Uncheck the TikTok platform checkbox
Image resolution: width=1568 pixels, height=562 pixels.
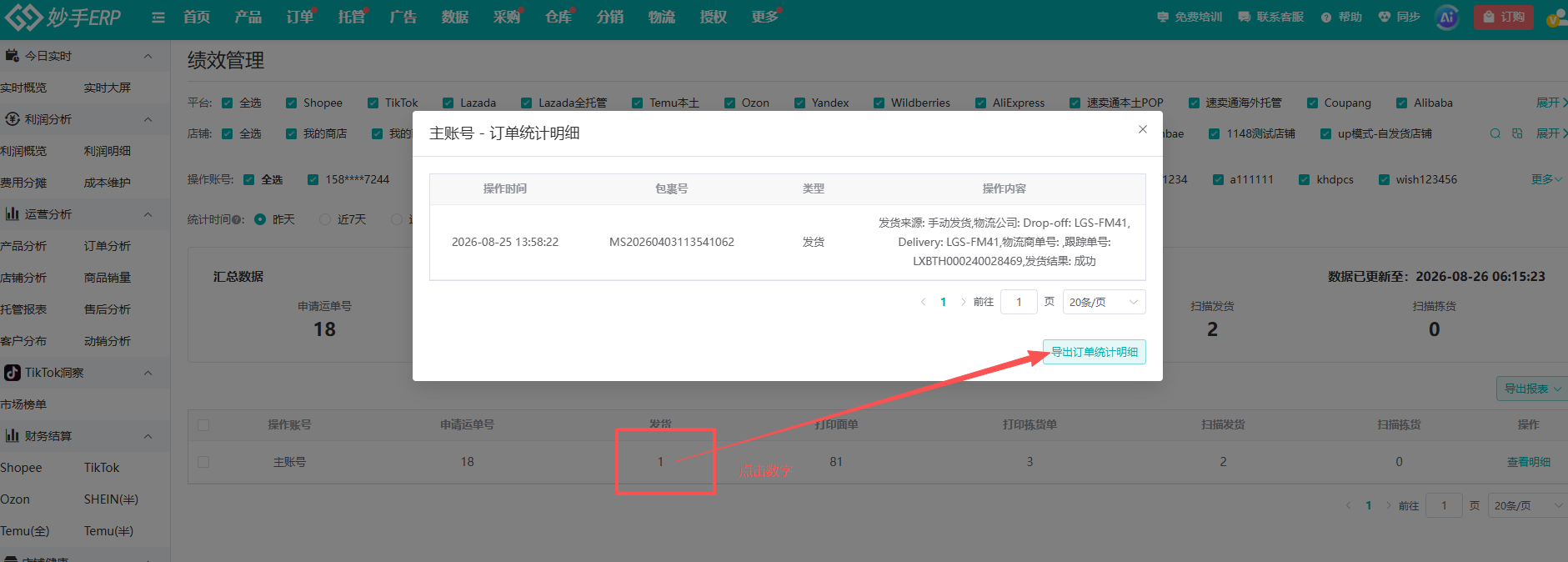pos(373,103)
